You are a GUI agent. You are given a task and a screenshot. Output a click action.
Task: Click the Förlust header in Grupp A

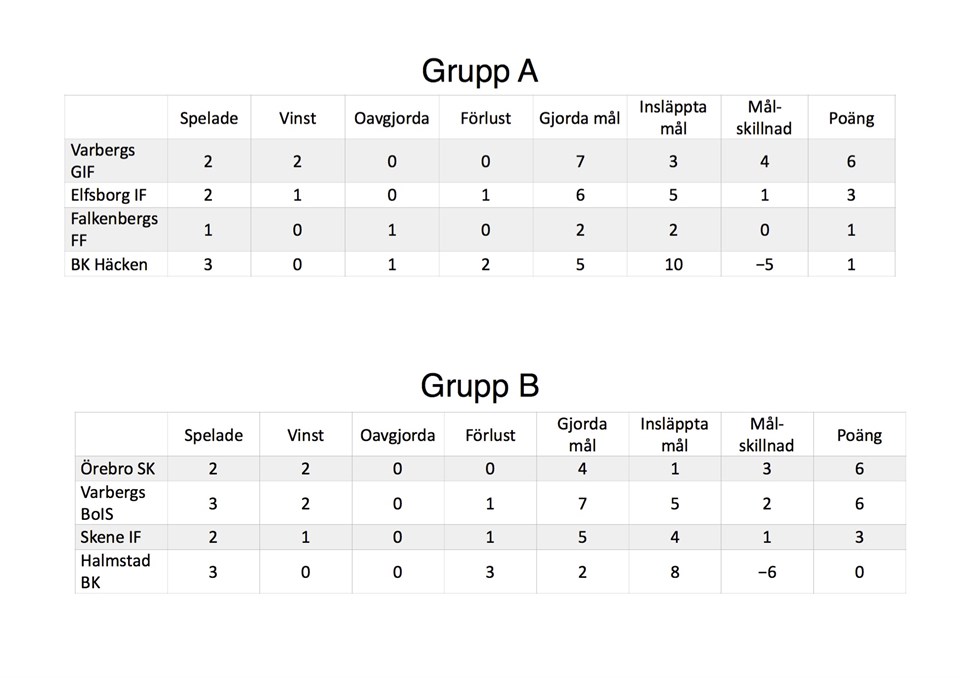pyautogui.click(x=485, y=118)
